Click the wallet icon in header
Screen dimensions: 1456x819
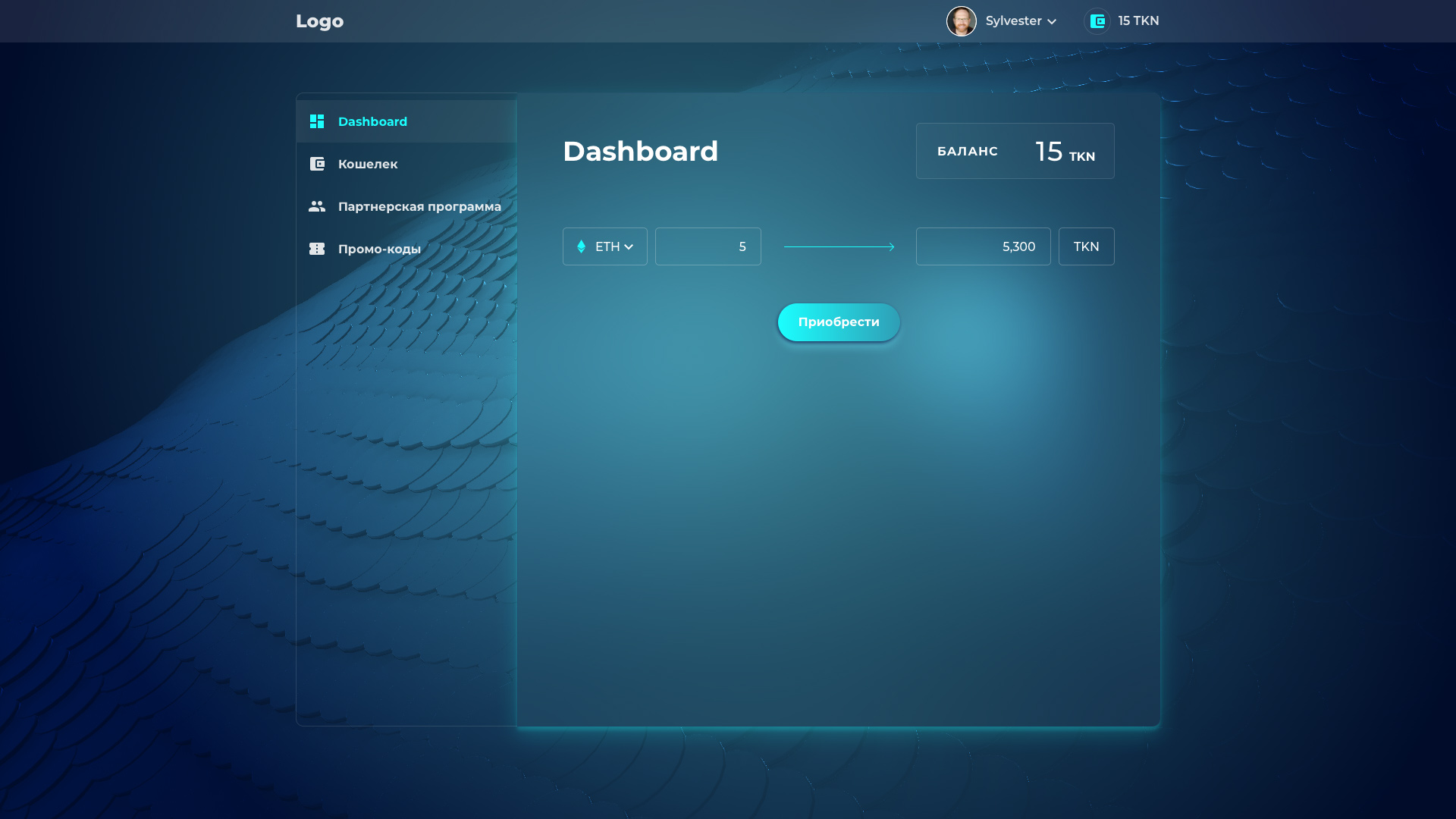pyautogui.click(x=1097, y=21)
